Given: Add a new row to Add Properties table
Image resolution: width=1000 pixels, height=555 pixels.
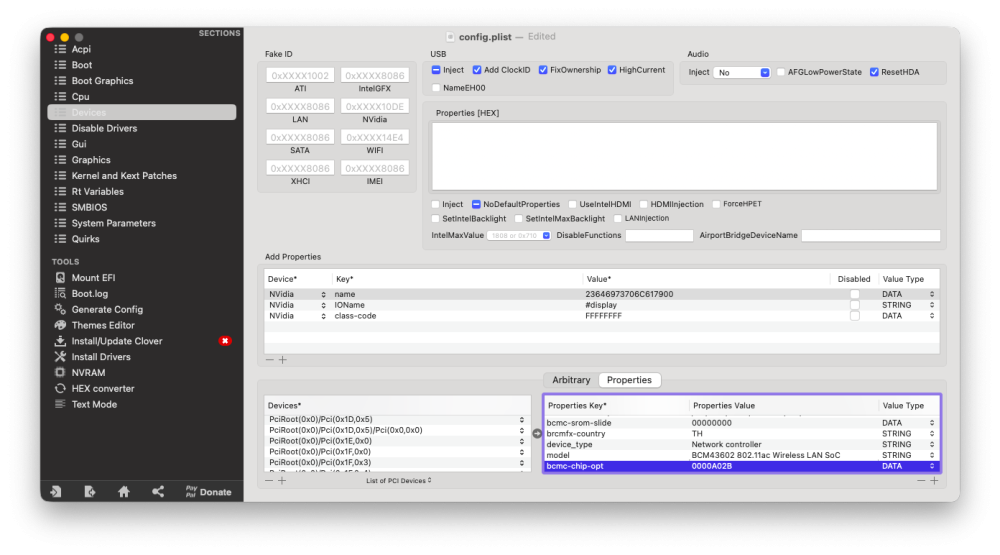Looking at the screenshot, I should pos(283,360).
